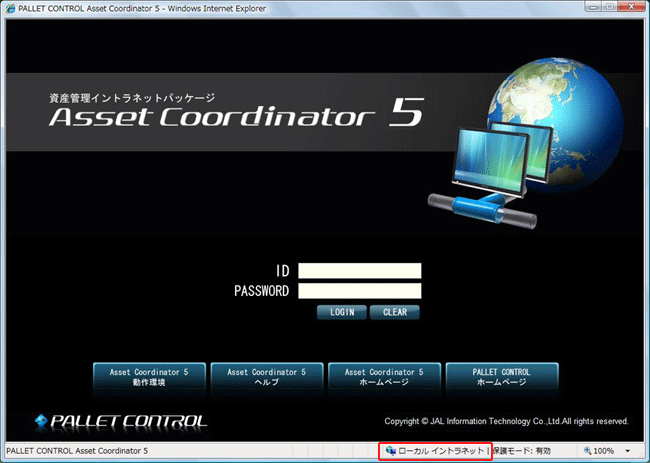Click the Asset Coordinator 5 product logo
Screen dimensions: 650x463
pos(236,113)
